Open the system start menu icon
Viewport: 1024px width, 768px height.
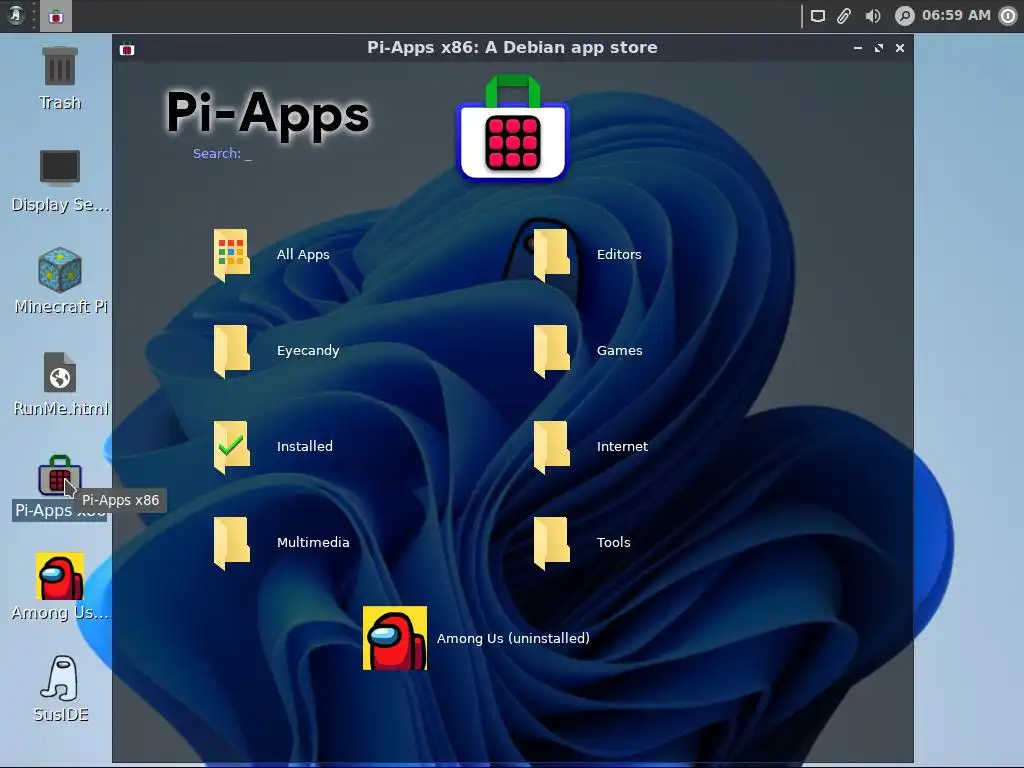pyautogui.click(x=16, y=16)
